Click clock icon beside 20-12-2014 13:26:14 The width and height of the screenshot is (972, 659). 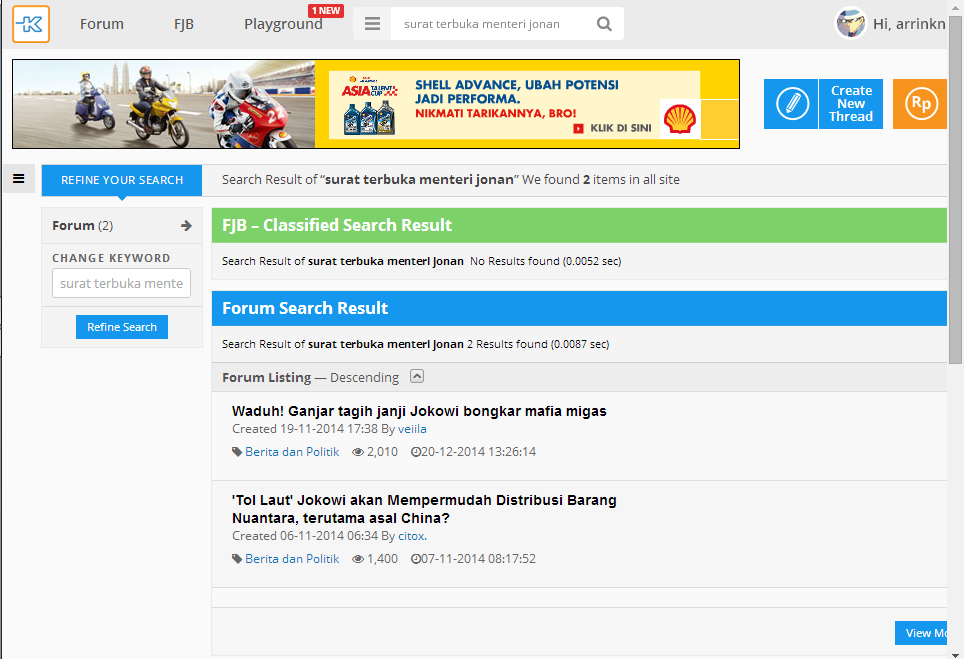[x=415, y=452]
